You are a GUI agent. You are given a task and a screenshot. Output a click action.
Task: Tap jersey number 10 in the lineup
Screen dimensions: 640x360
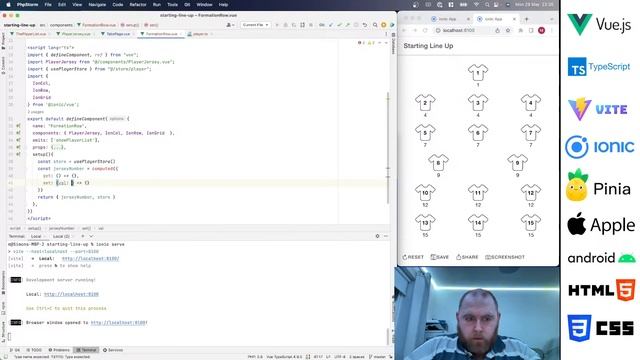coord(425,193)
